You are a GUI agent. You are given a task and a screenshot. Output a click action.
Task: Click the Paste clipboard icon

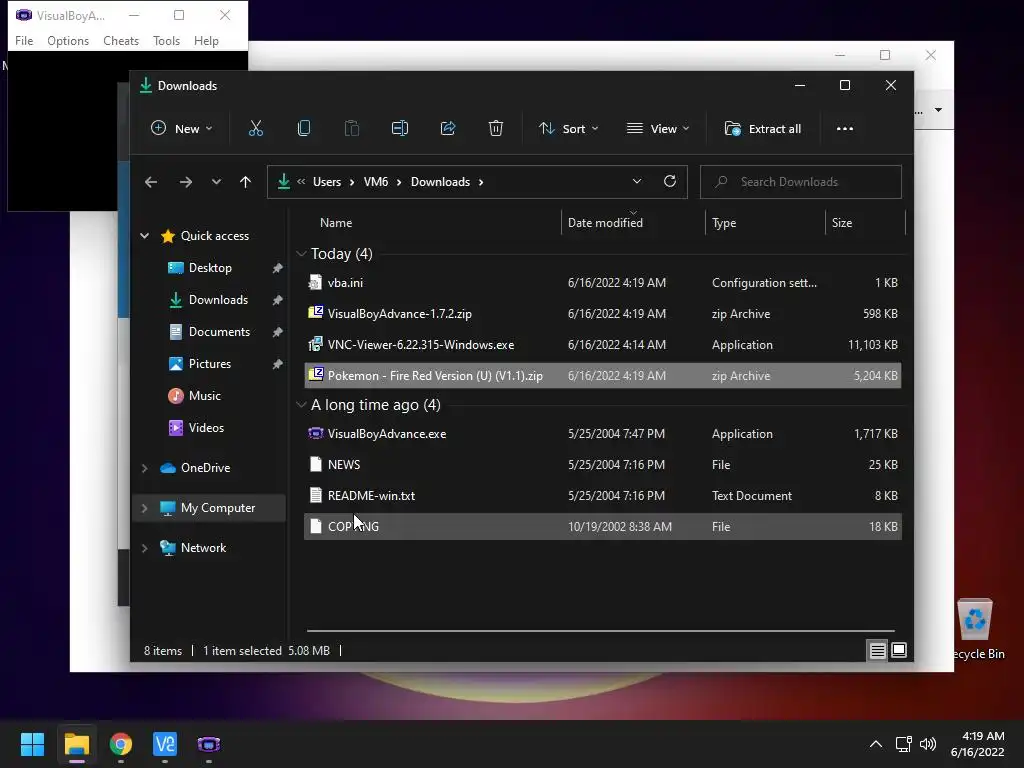click(351, 129)
